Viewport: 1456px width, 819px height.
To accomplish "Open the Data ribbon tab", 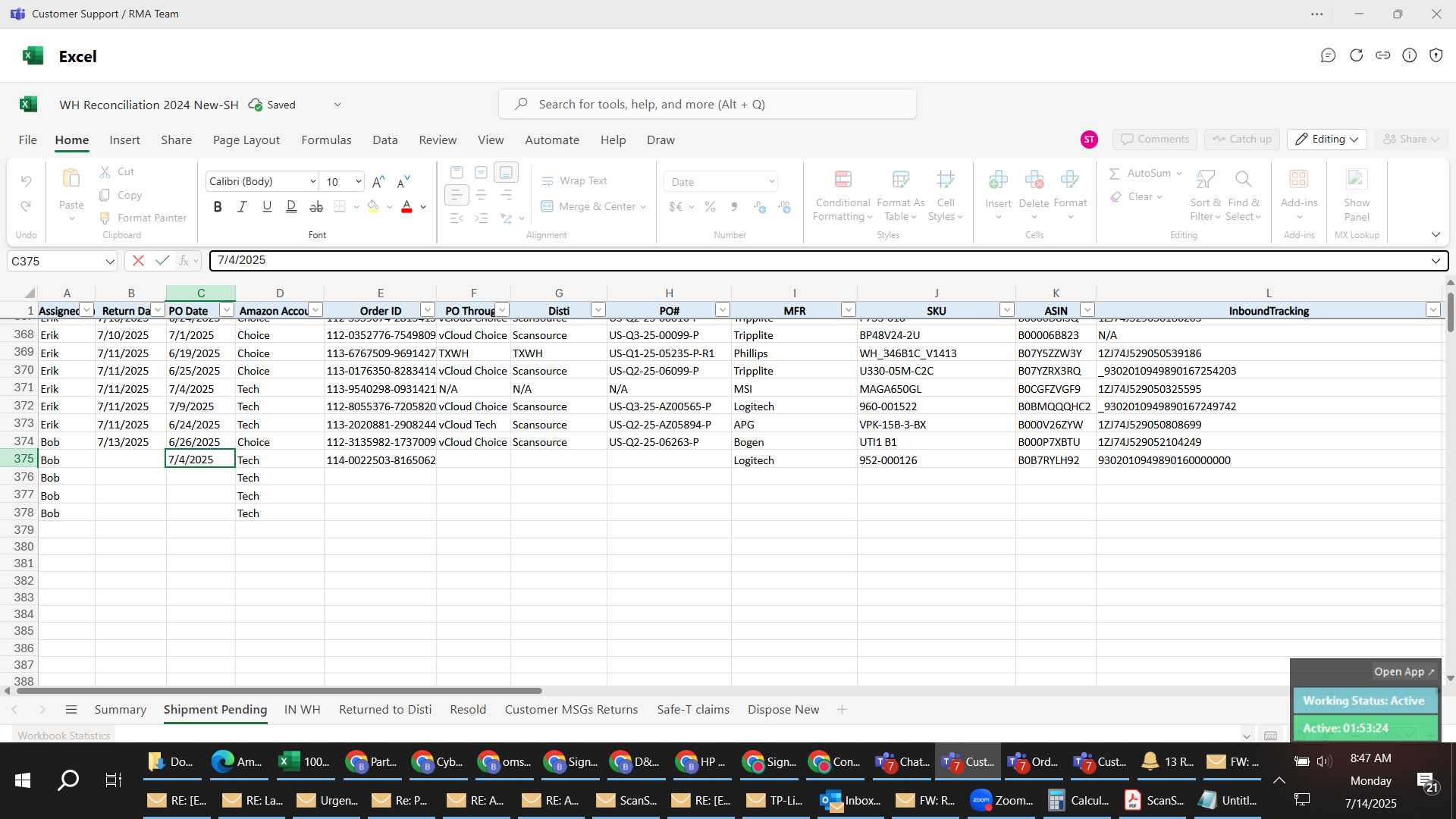I will [x=385, y=140].
